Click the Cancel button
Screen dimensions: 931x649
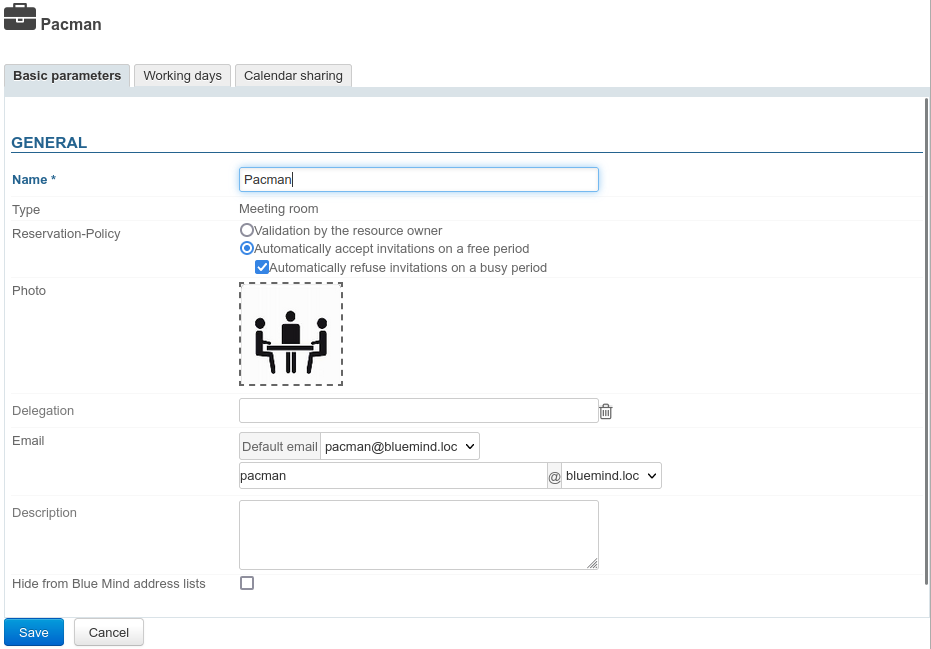tap(109, 632)
